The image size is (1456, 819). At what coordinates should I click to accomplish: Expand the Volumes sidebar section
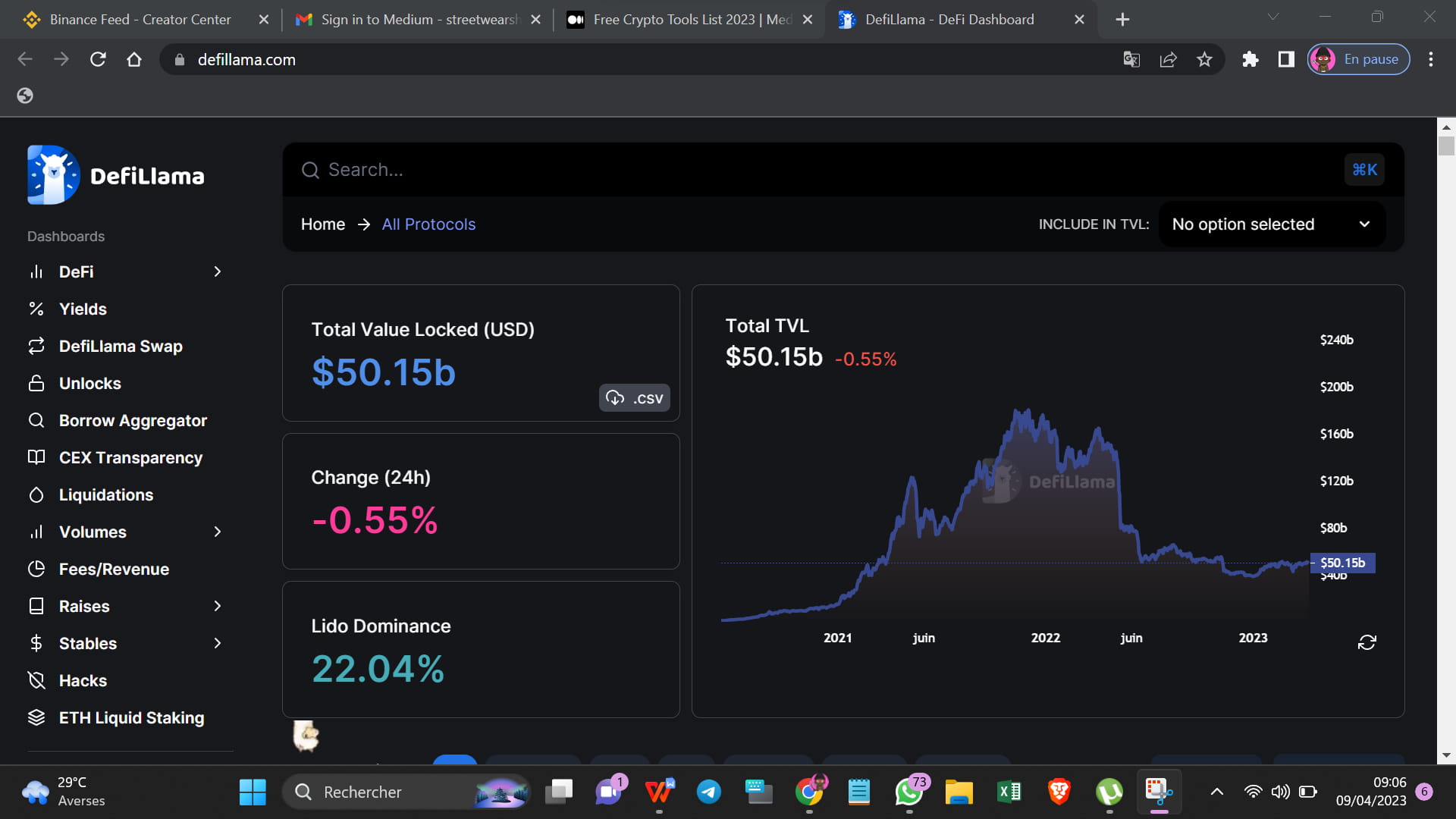coord(218,532)
